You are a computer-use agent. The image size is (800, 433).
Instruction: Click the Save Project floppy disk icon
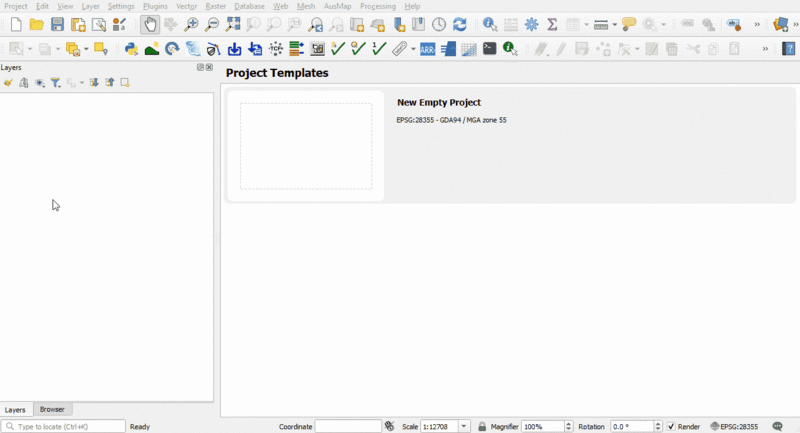(57, 25)
